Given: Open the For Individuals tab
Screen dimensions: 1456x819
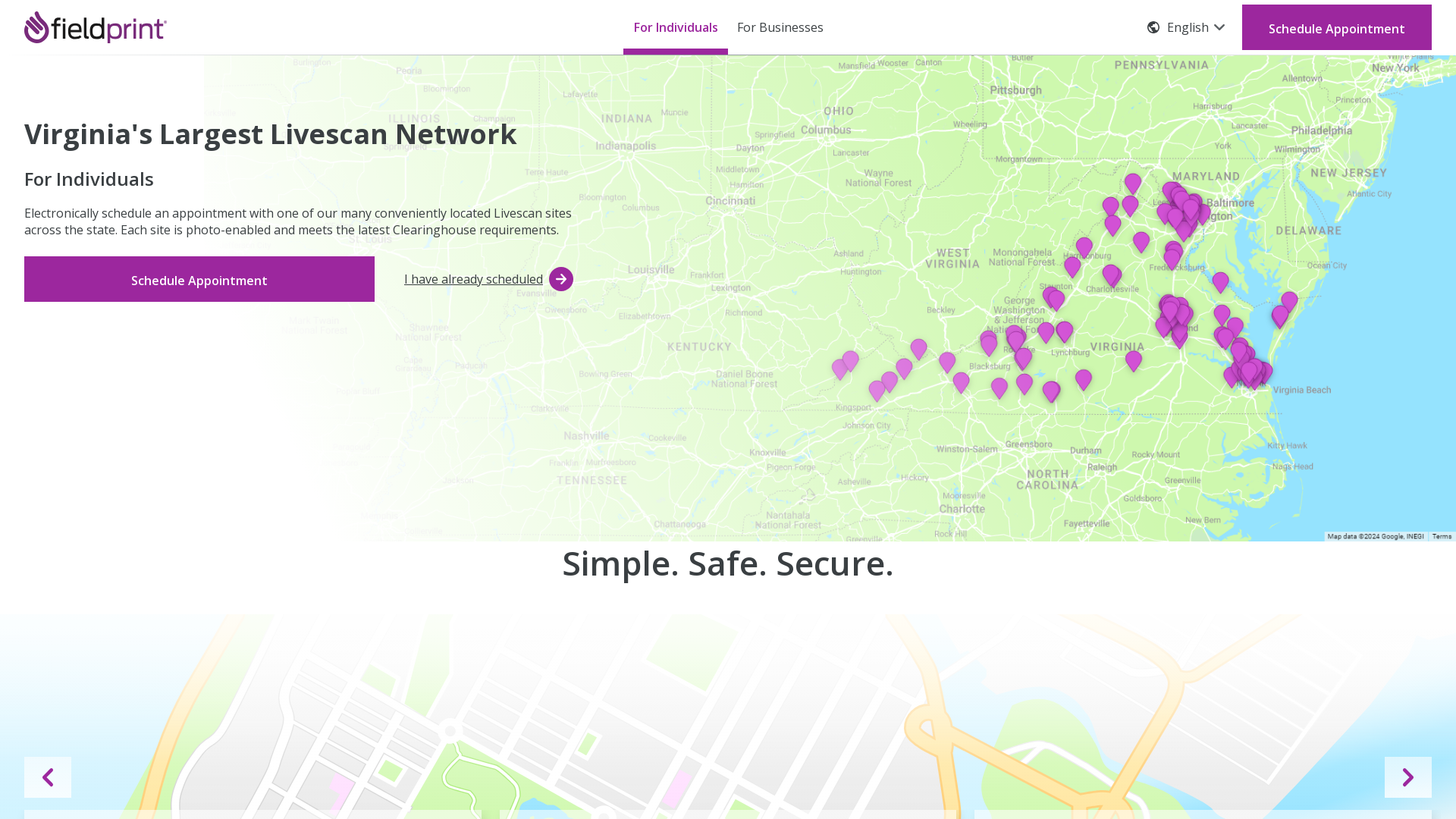Looking at the screenshot, I should (x=676, y=27).
